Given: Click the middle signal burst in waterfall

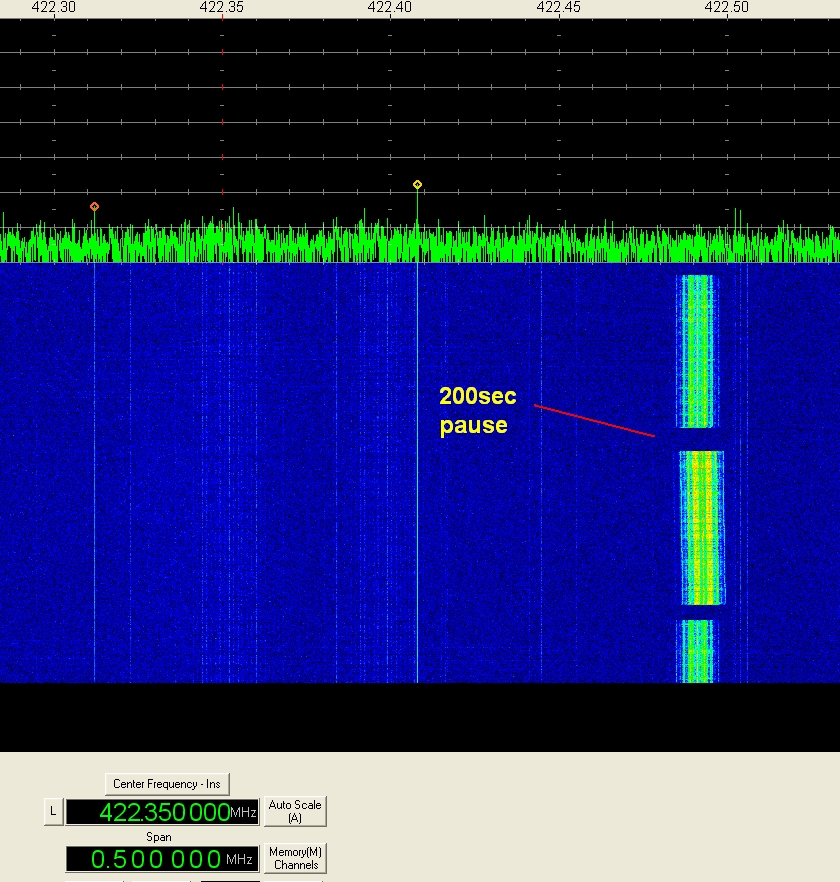Looking at the screenshot, I should click(x=701, y=527).
